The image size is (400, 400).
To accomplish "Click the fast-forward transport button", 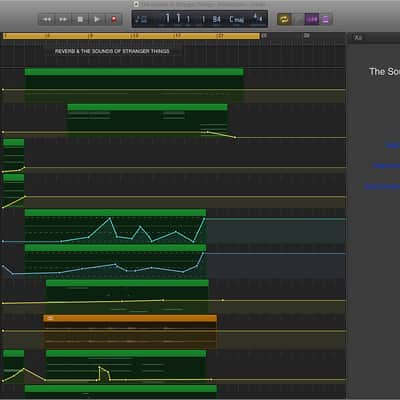I will pyautogui.click(x=63, y=19).
